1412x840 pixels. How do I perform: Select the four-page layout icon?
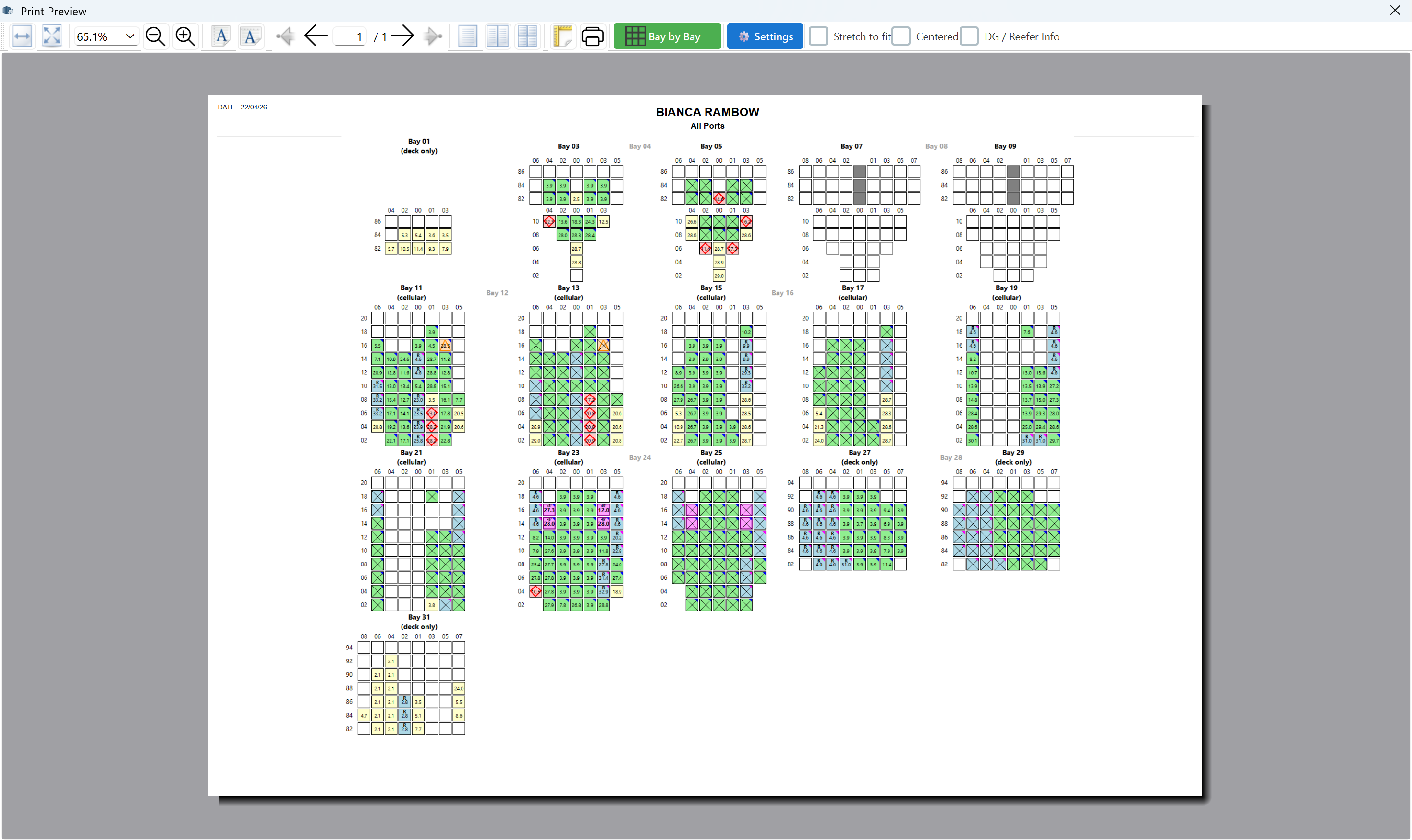pos(527,37)
